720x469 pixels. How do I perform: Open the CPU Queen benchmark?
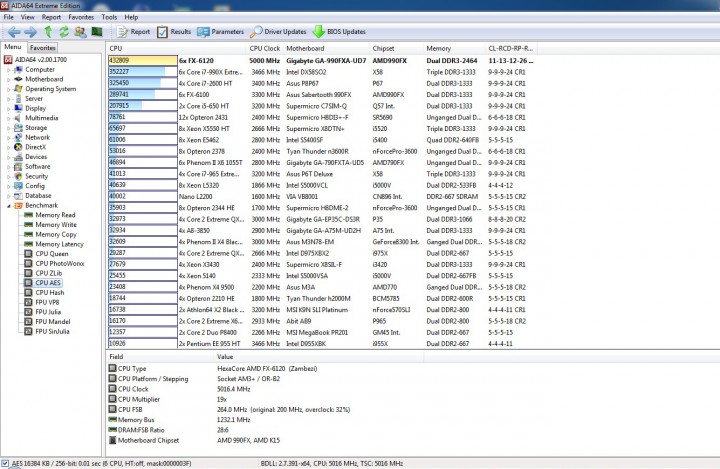point(52,254)
